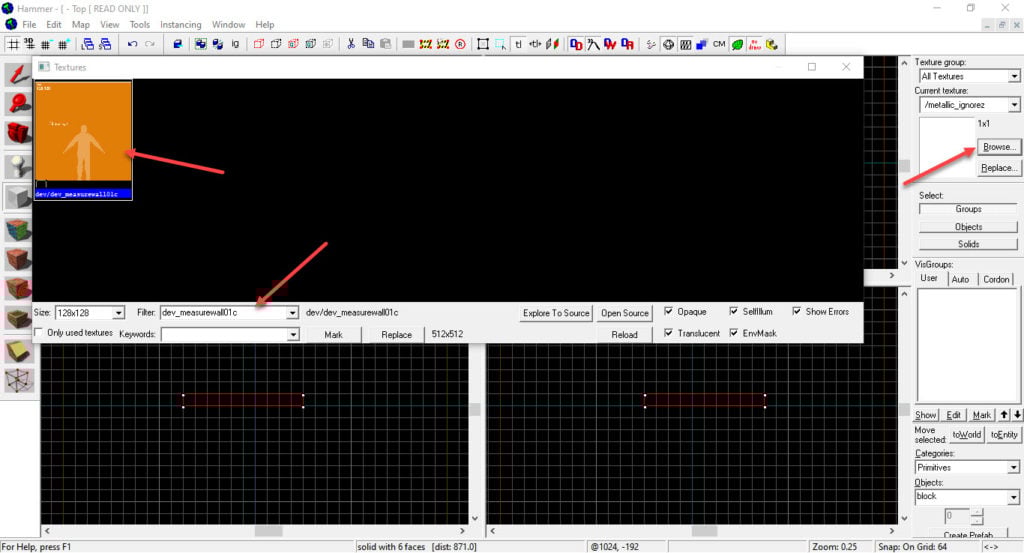Select the Vertex tool (wireframe cube icon)

18,380
